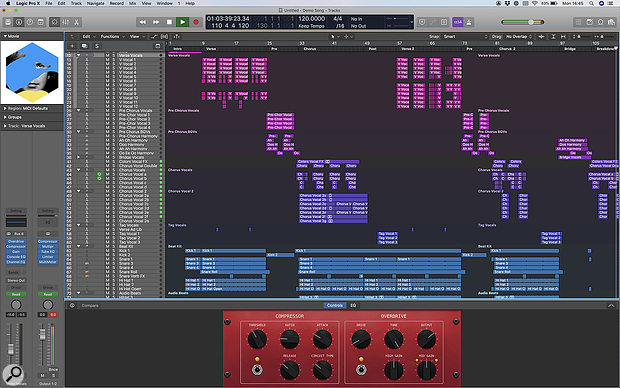Click the Fast Forward transport button
This screenshot has width=620, height=388.
click(156, 22)
